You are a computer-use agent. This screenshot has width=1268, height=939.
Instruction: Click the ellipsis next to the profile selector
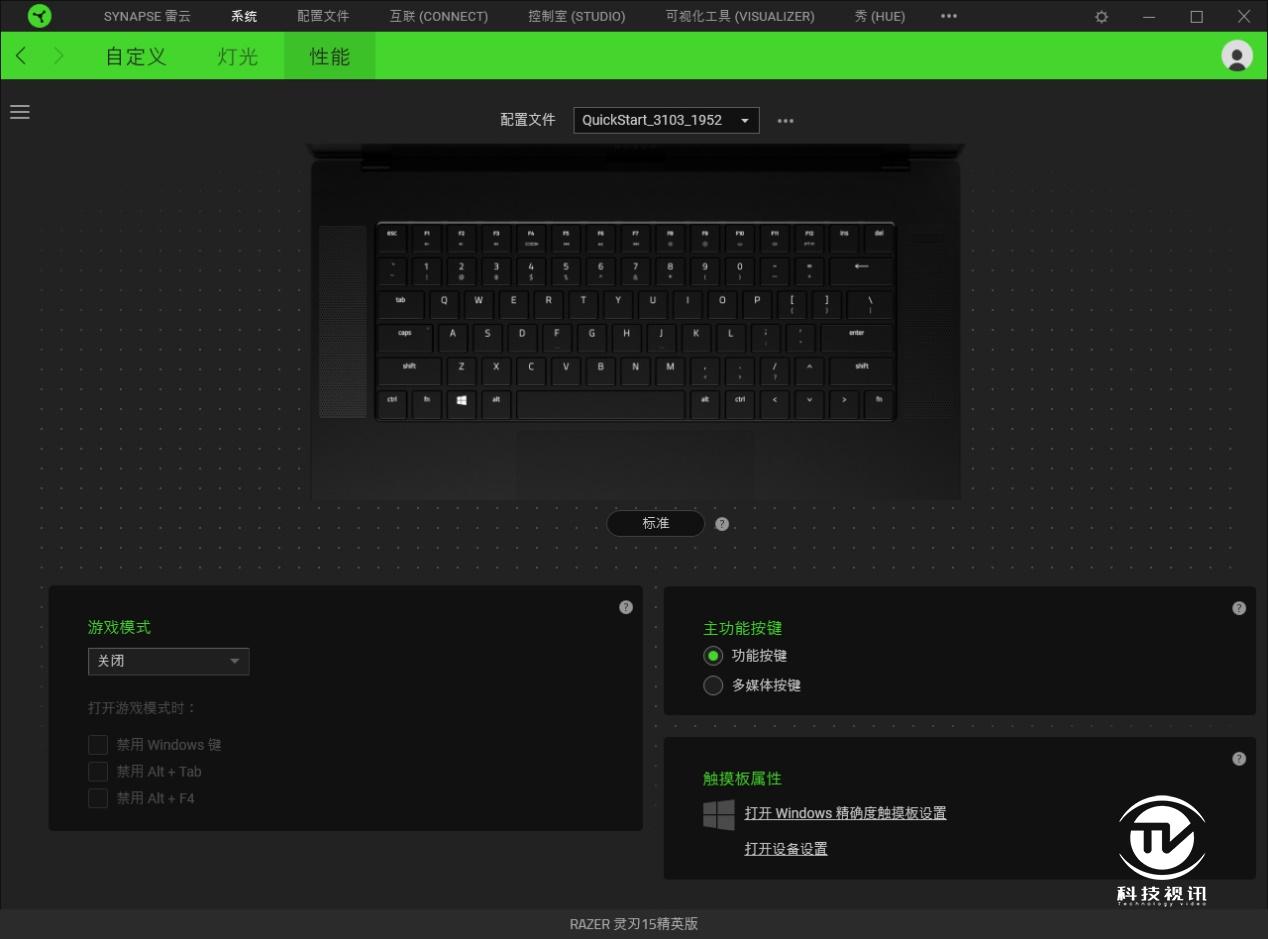(785, 120)
